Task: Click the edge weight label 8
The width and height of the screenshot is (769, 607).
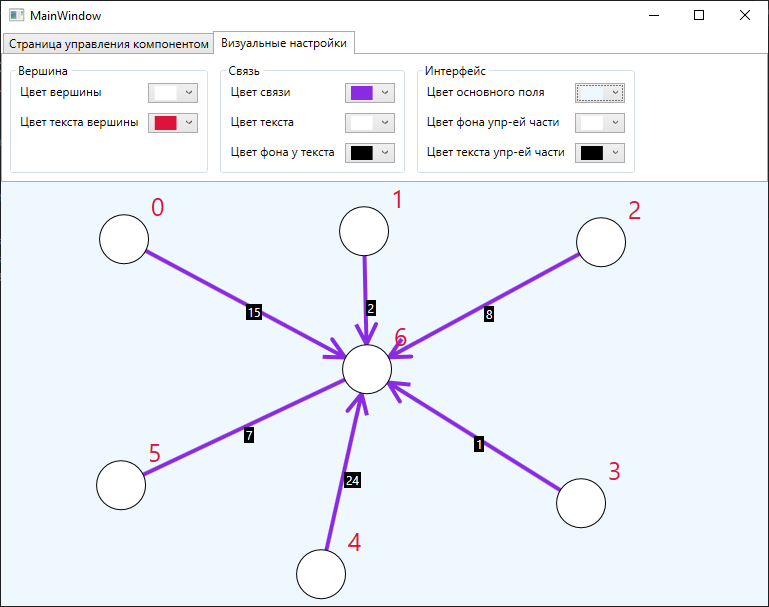Action: click(x=488, y=314)
